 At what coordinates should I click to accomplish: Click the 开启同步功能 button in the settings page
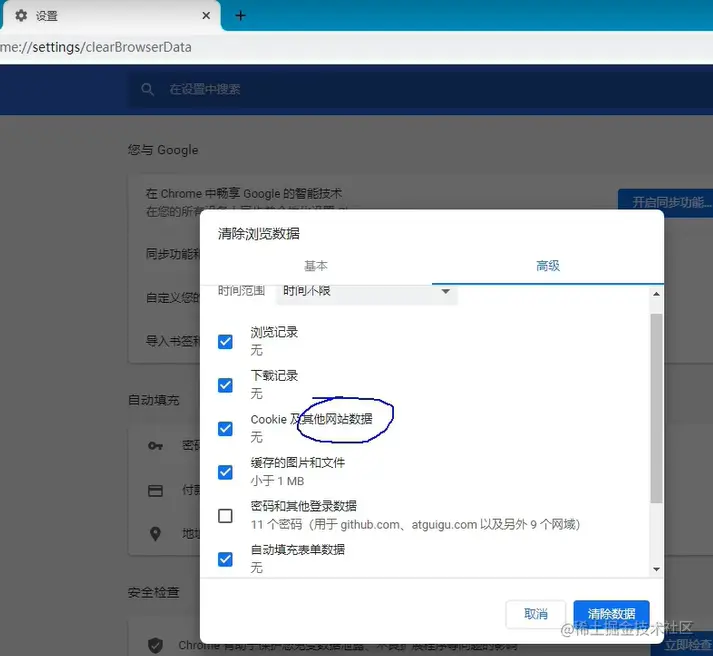pyautogui.click(x=668, y=202)
